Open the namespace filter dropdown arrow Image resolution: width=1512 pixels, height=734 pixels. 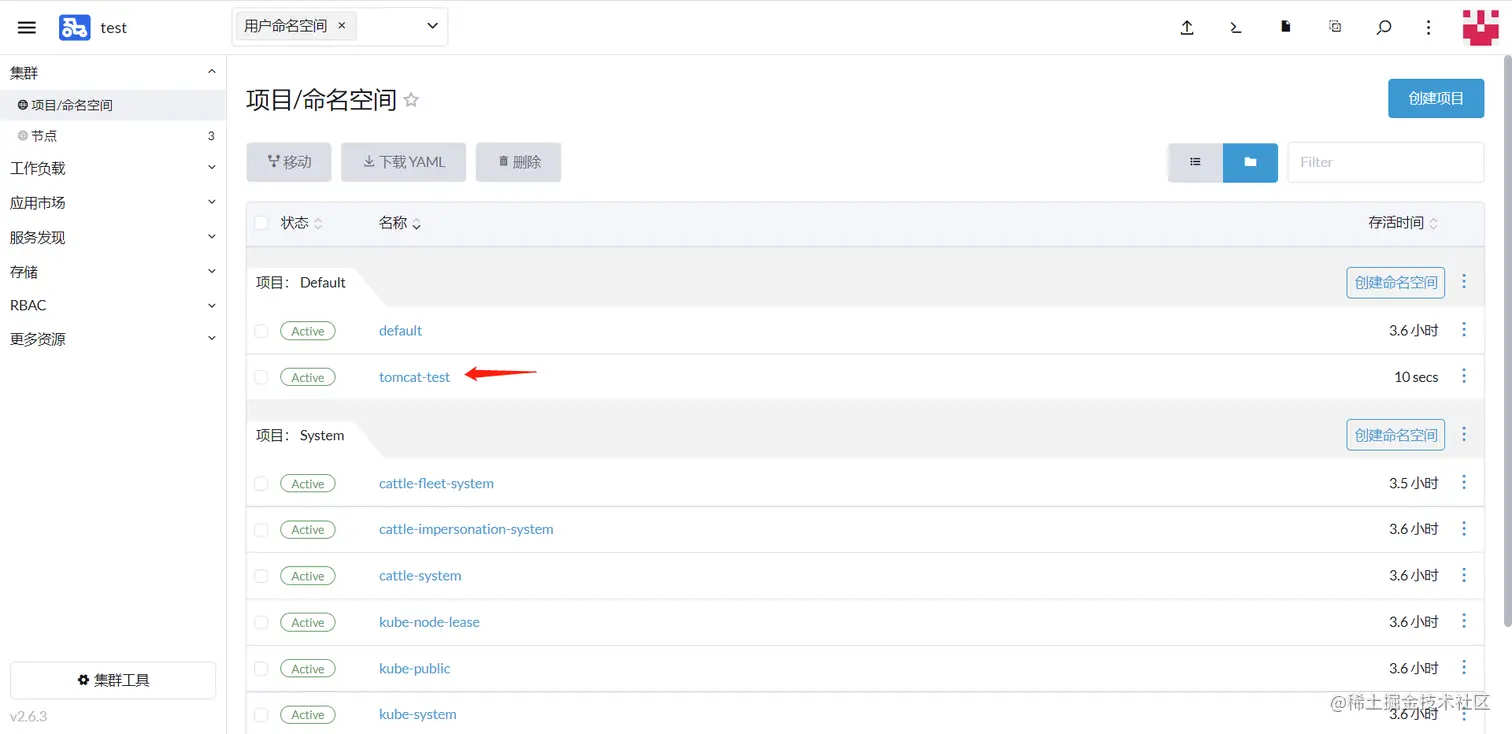coord(432,26)
